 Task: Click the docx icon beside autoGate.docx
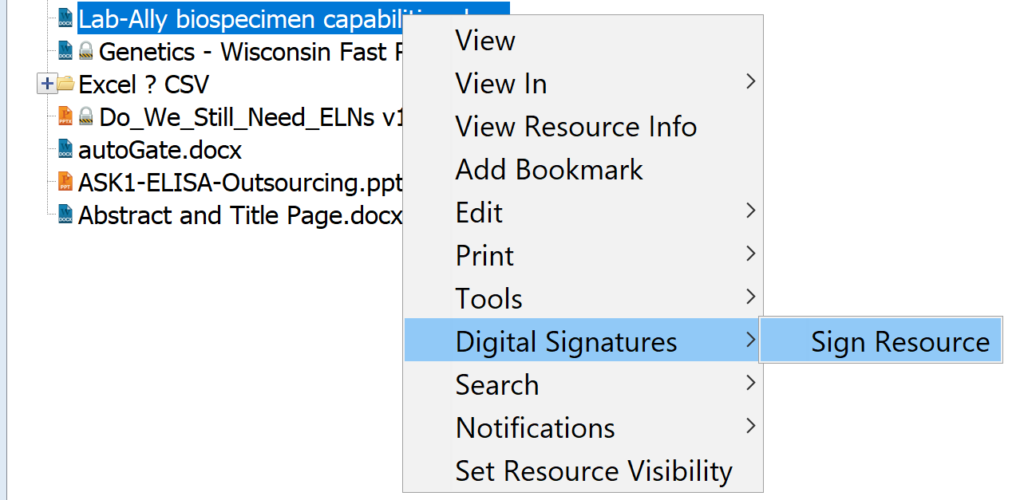(x=66, y=151)
